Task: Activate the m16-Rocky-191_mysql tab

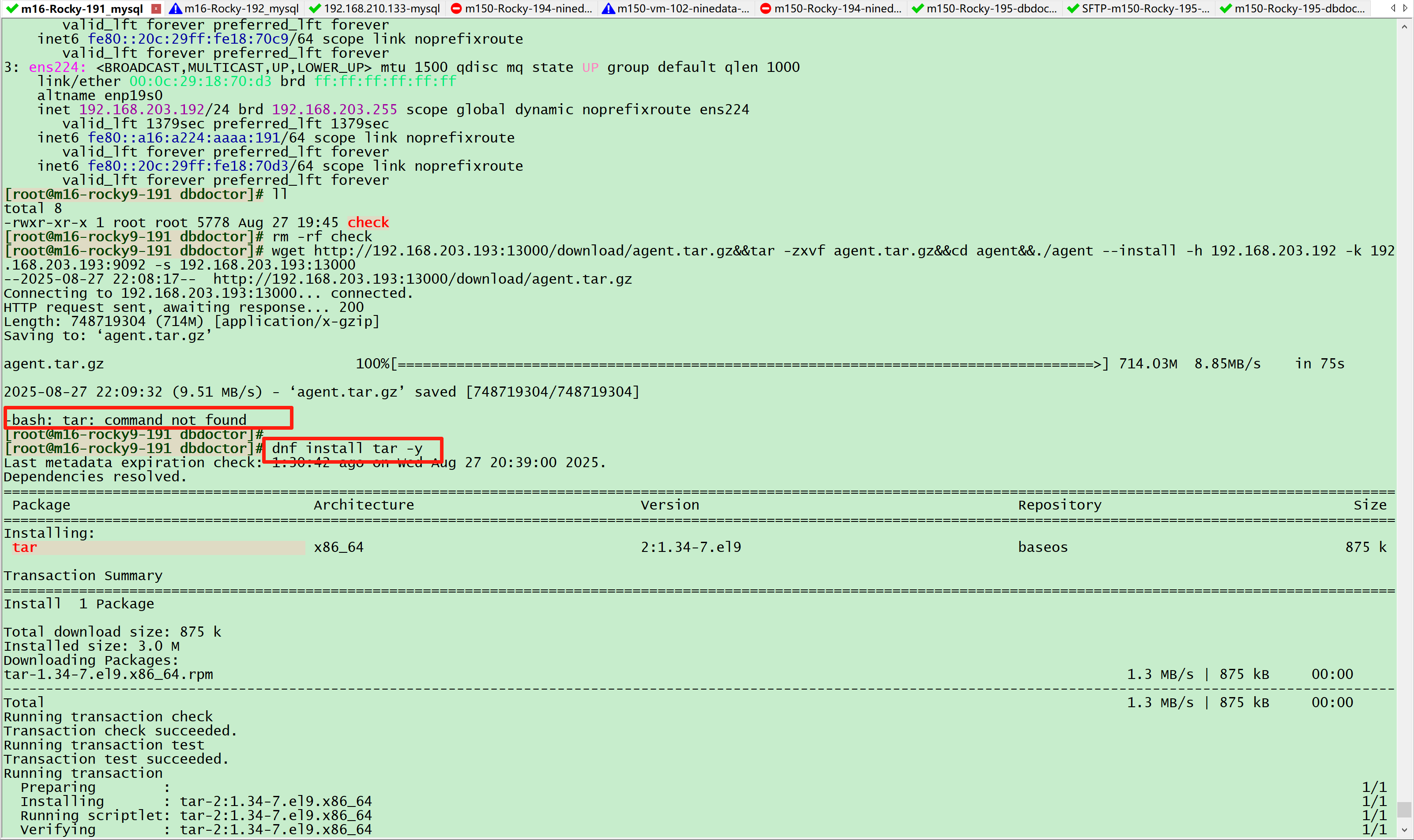Action: click(75, 8)
